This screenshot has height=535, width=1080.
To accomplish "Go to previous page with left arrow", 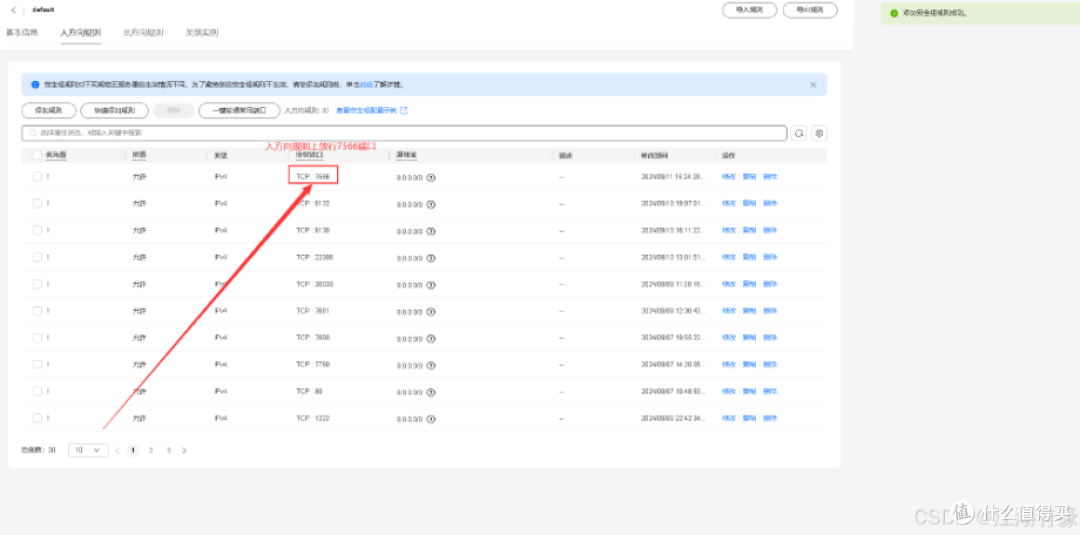I will pos(117,450).
